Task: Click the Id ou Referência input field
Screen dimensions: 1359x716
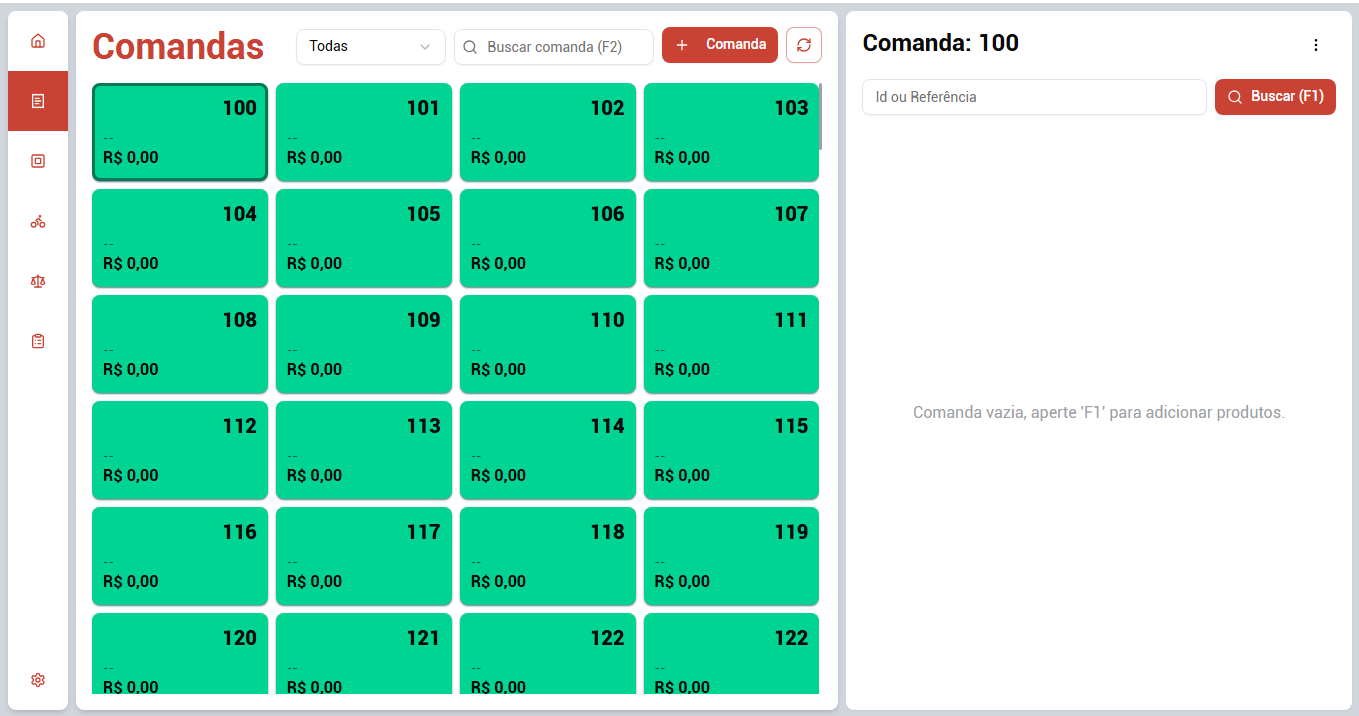Action: (x=1034, y=97)
